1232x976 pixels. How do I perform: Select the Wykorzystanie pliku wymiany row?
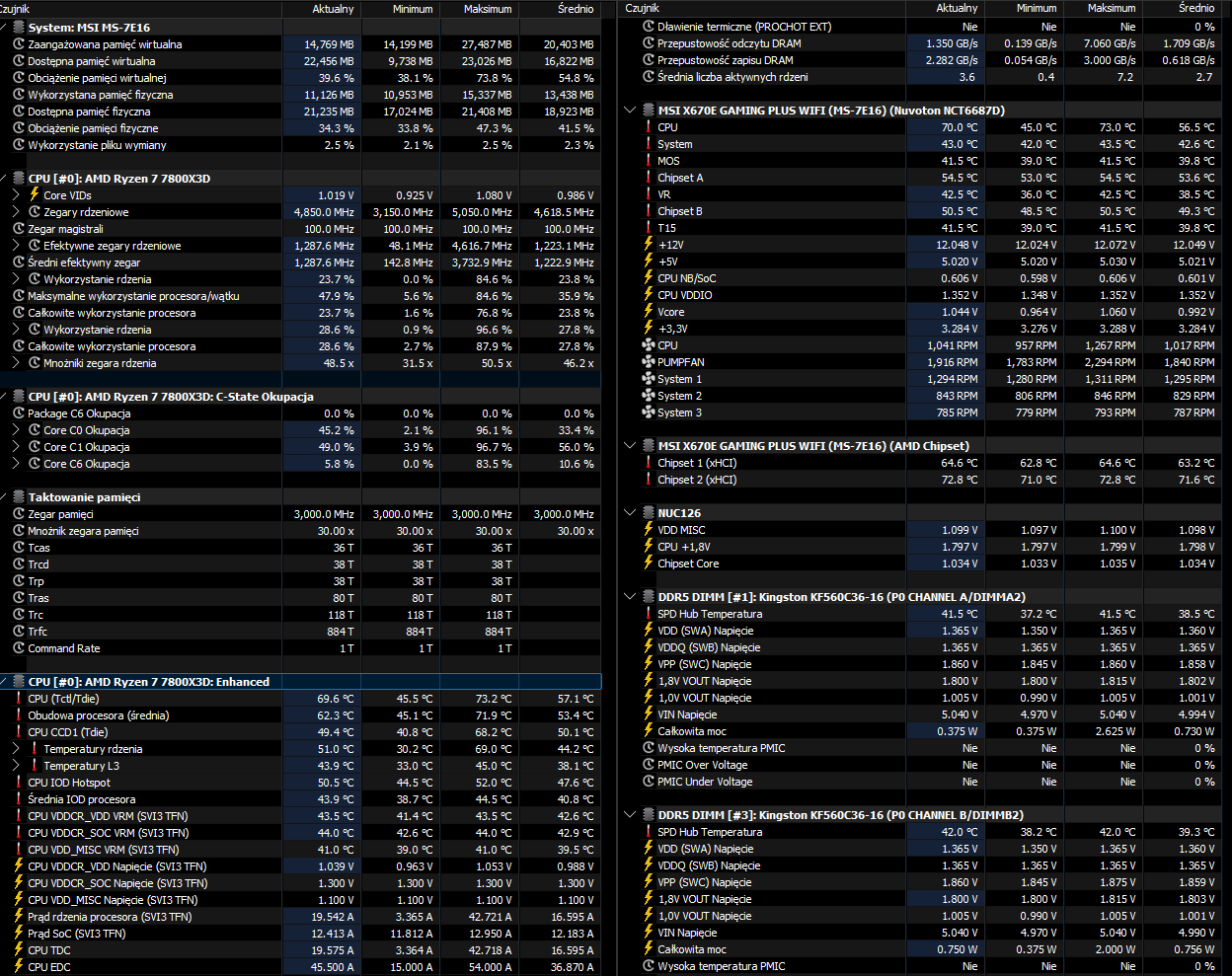pos(300,145)
